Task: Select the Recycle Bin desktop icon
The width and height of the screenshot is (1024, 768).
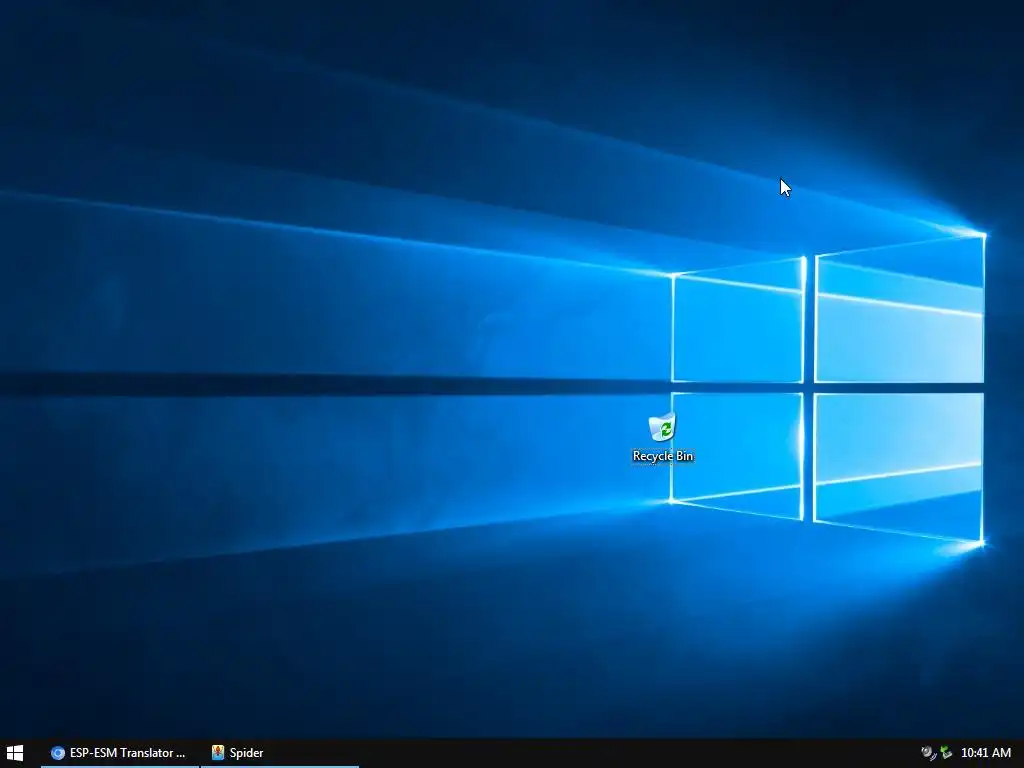Action: [x=662, y=438]
